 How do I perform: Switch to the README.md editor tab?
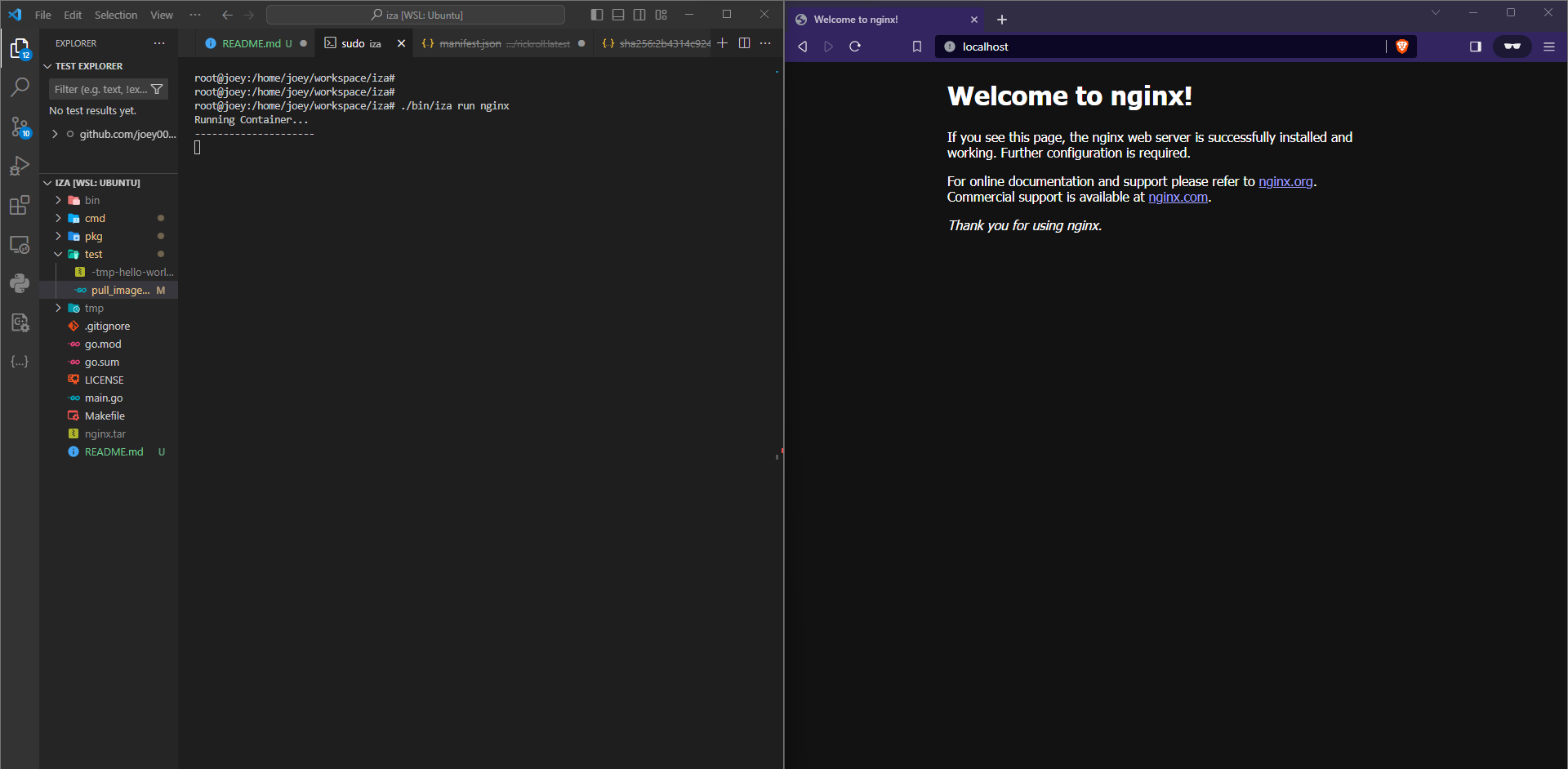tap(256, 43)
